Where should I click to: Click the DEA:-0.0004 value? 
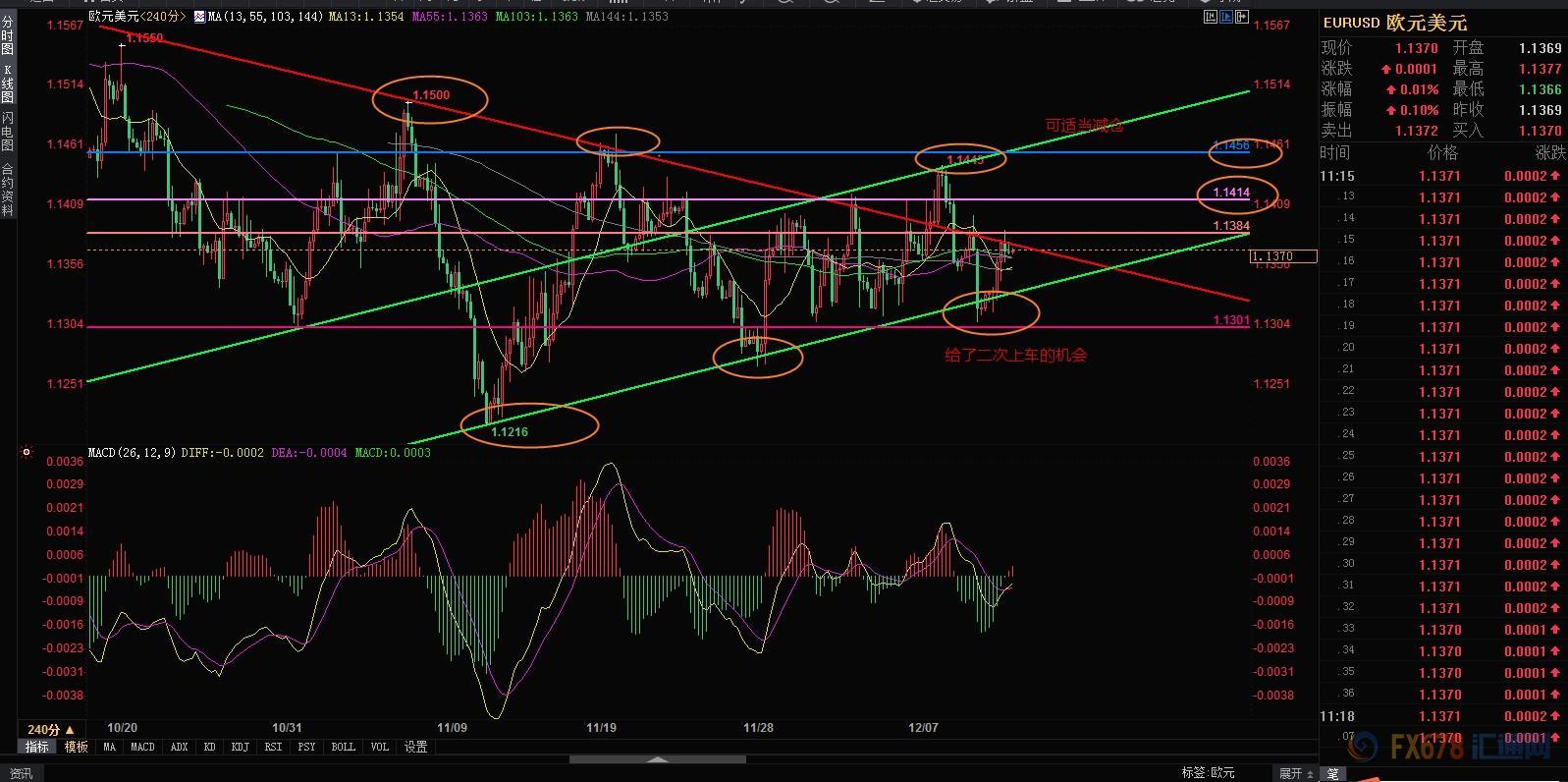[308, 453]
